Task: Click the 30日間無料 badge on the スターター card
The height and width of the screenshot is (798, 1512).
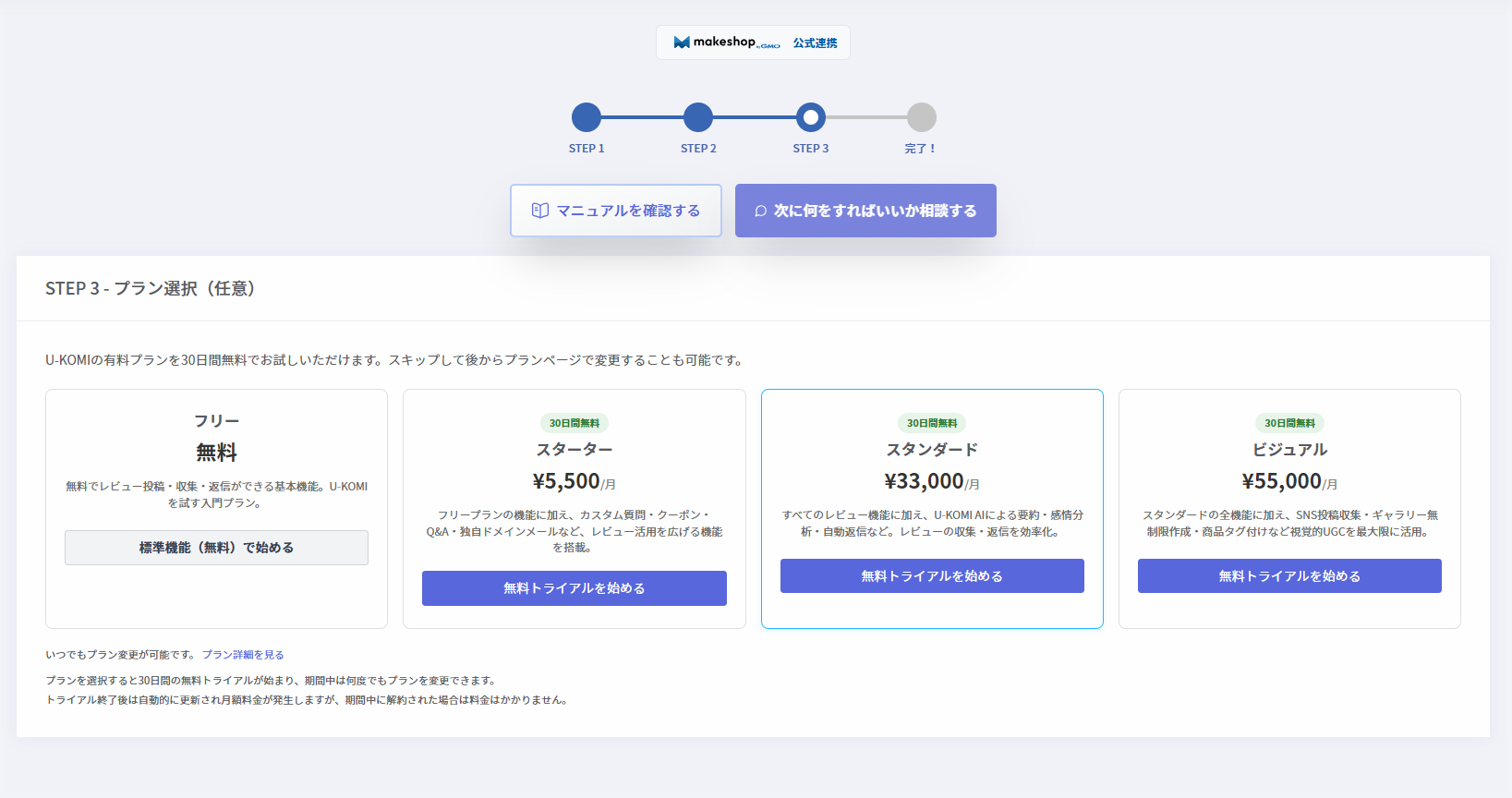Action: pyautogui.click(x=574, y=423)
